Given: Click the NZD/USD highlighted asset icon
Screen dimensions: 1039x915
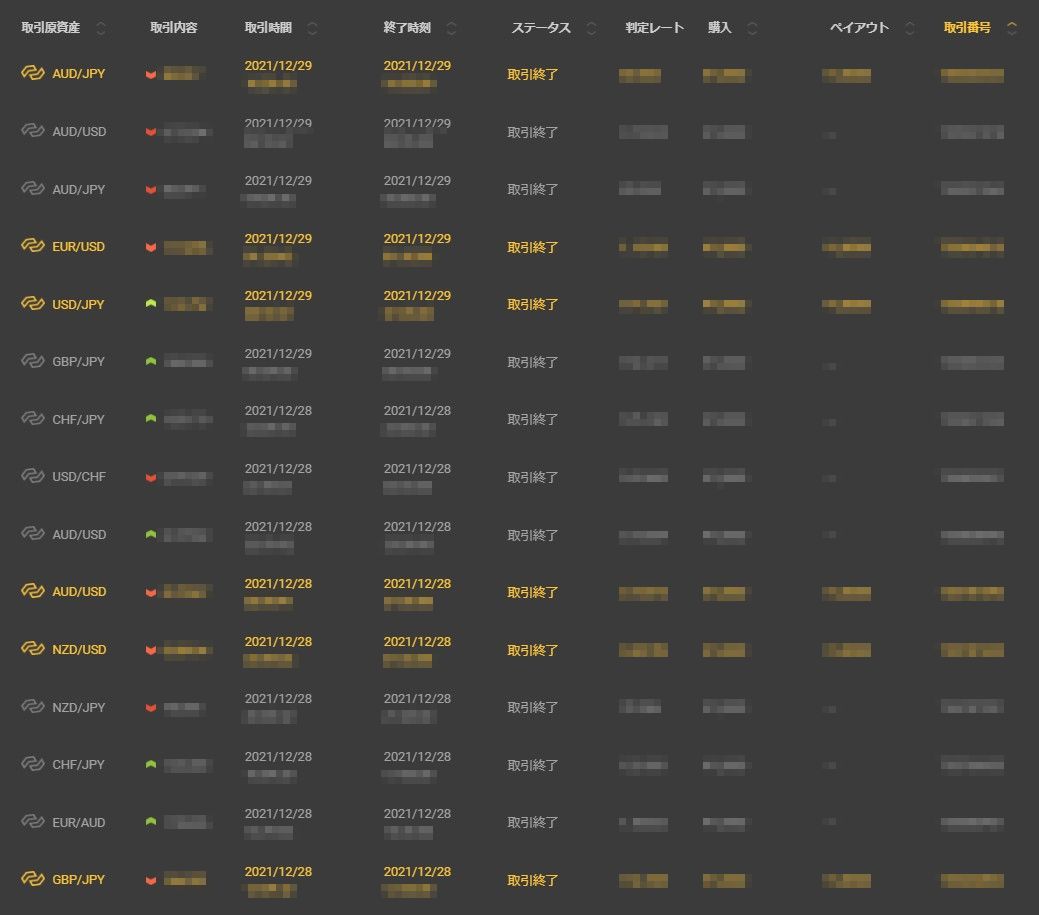Looking at the screenshot, I should pos(33,650).
